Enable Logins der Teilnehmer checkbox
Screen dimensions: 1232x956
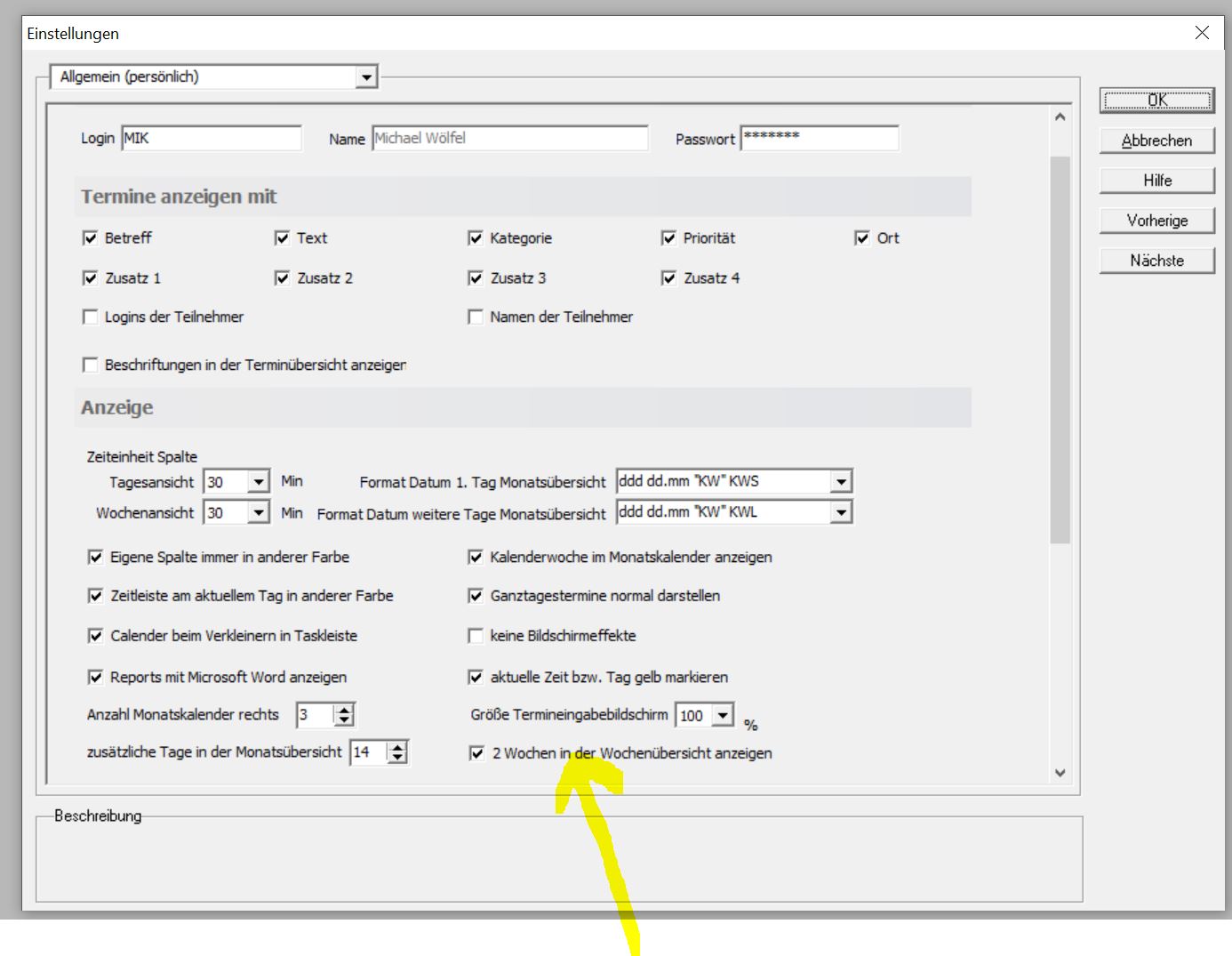[90, 317]
